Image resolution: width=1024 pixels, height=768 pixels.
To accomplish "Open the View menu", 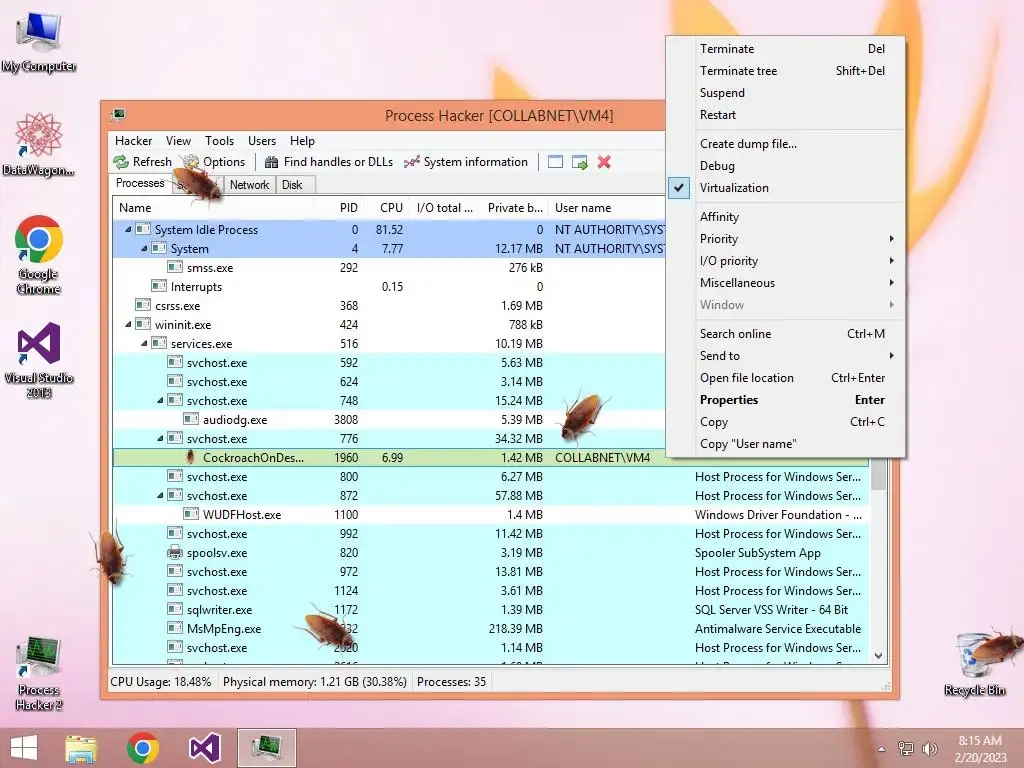I will coord(178,140).
